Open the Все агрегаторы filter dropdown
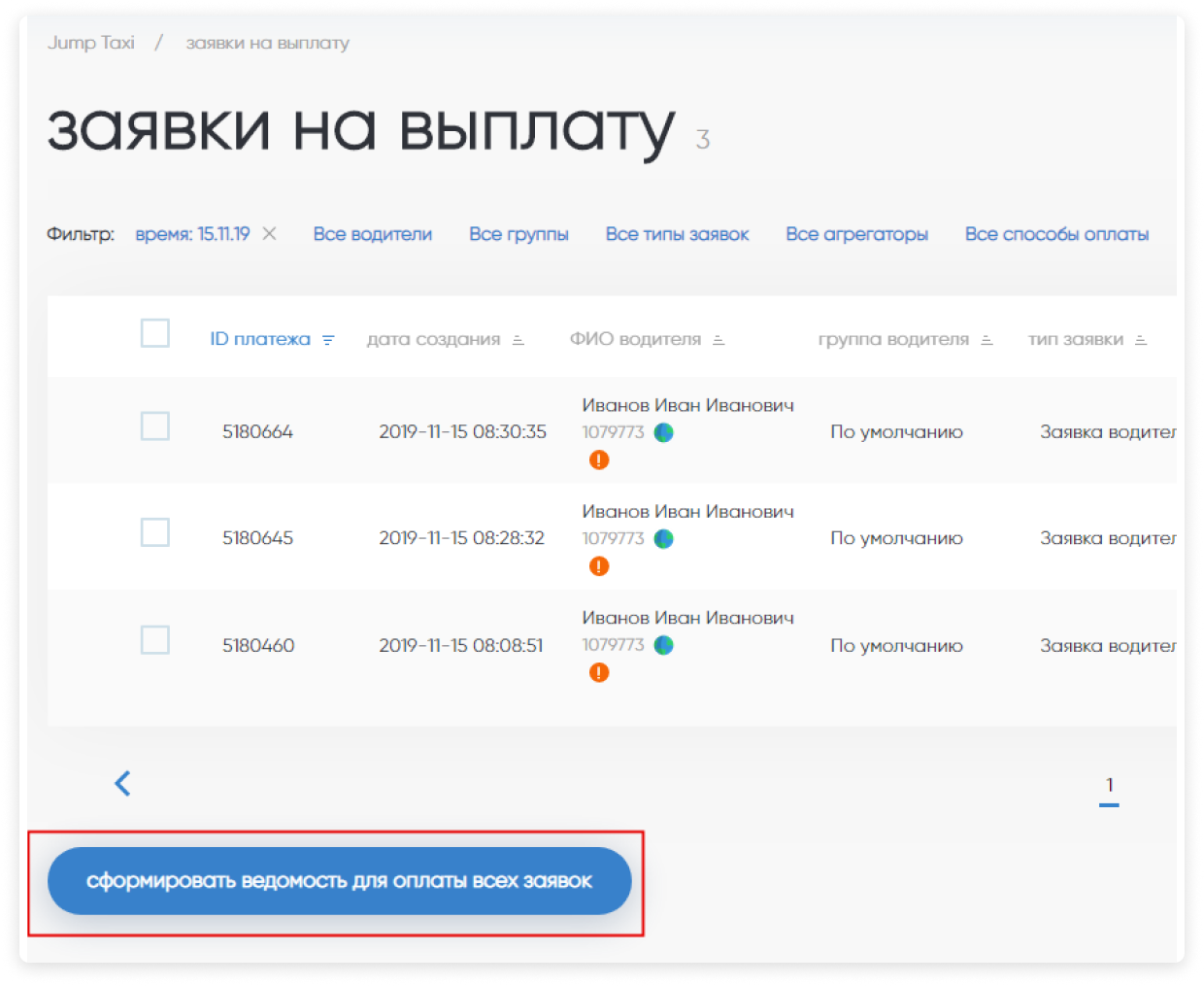Image resolution: width=1204 pixels, height=986 pixels. click(856, 234)
